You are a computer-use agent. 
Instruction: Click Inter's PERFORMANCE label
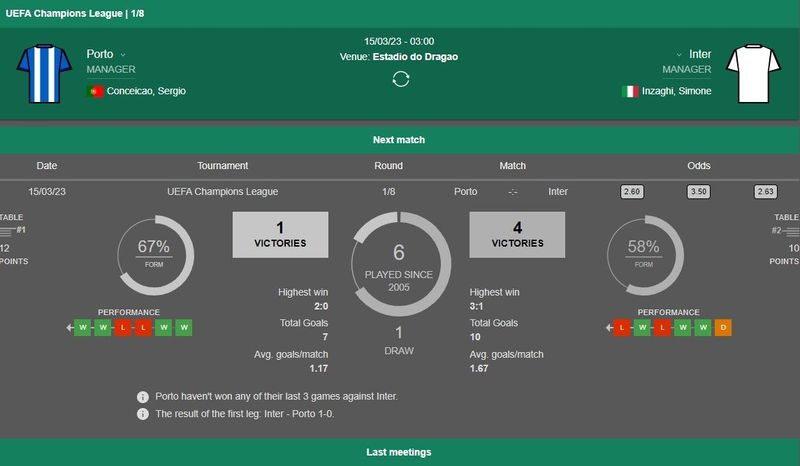coord(668,312)
